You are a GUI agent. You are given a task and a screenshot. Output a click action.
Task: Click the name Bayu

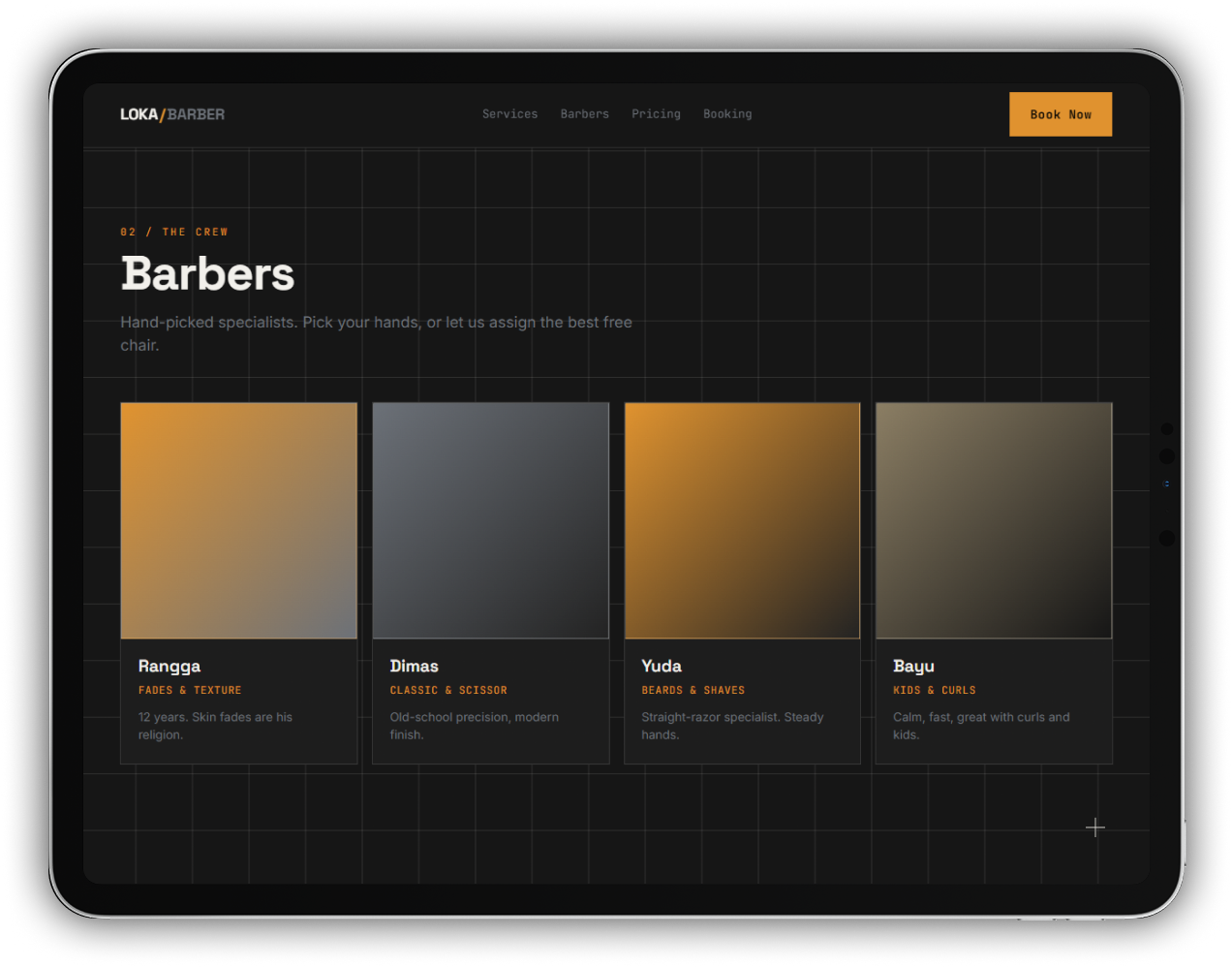click(913, 666)
